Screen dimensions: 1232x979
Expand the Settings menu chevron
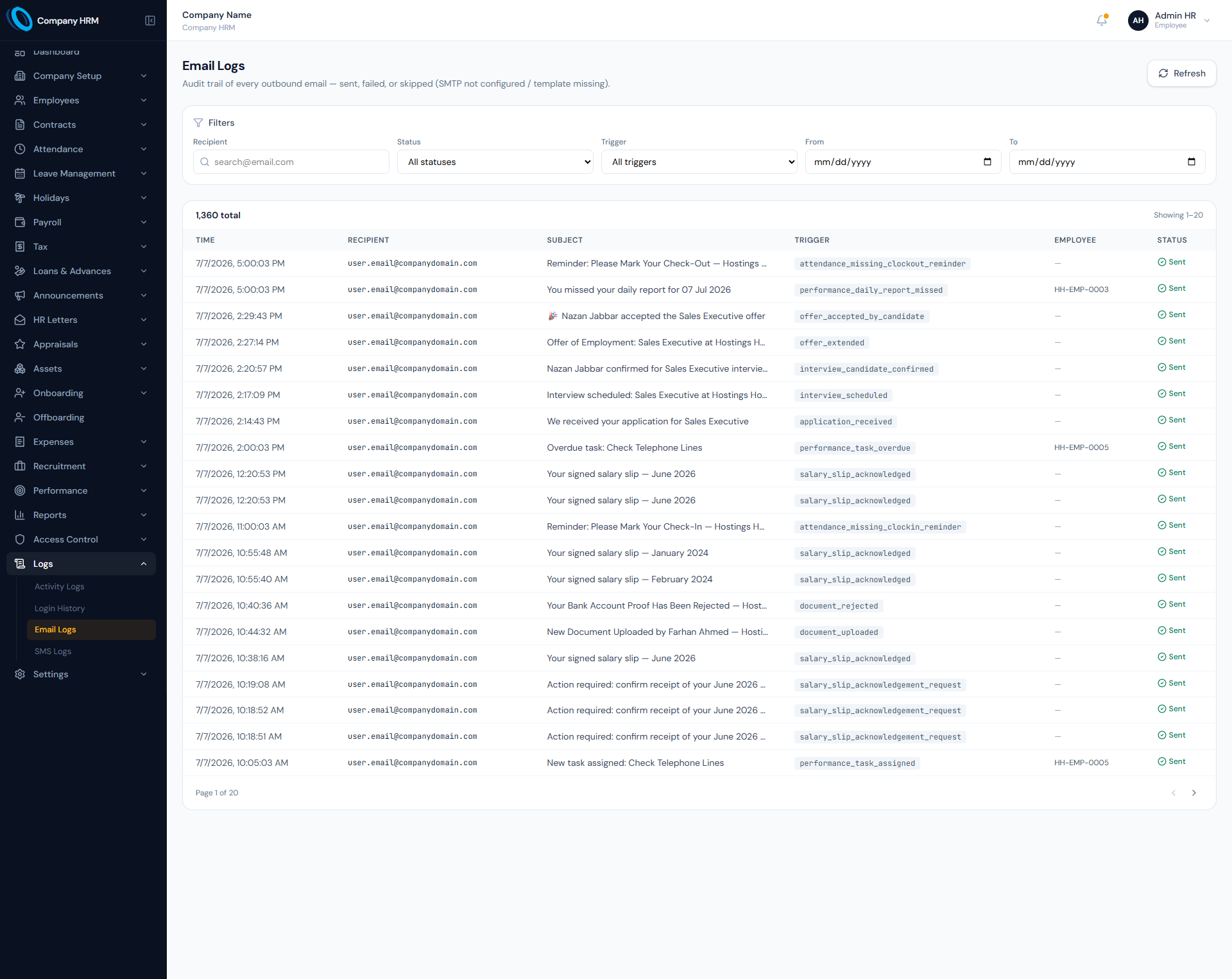click(144, 674)
